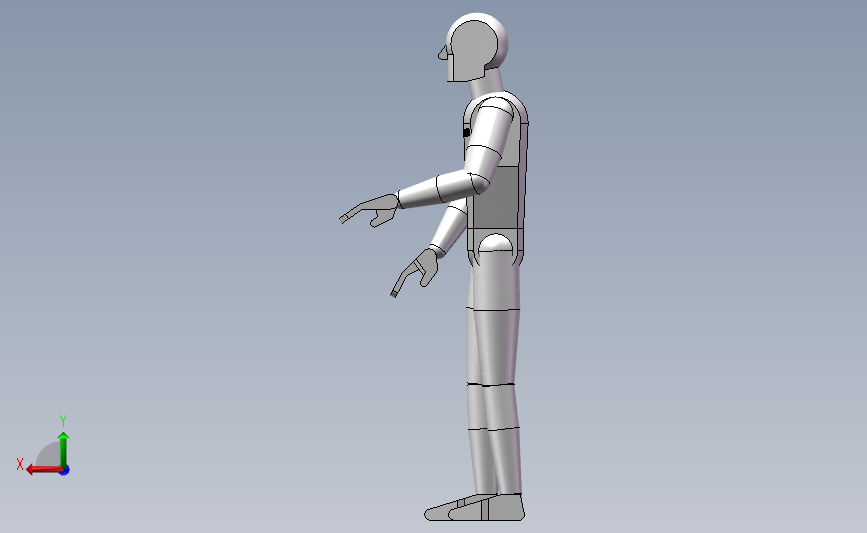
Task: Select the mannequin's raised upper hand
Action: click(369, 211)
